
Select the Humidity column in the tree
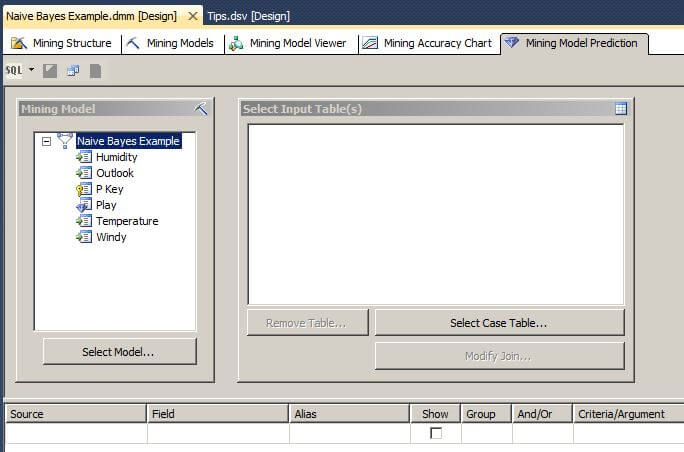[x=116, y=157]
